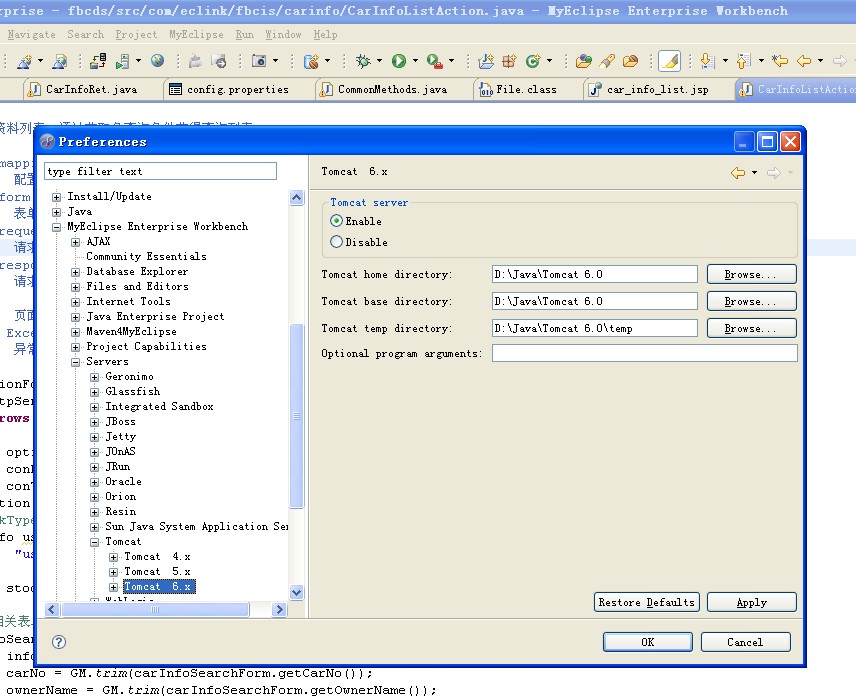This screenshot has width=856, height=696.
Task: Expand the Tomcat 5.x tree node
Action: (114, 572)
